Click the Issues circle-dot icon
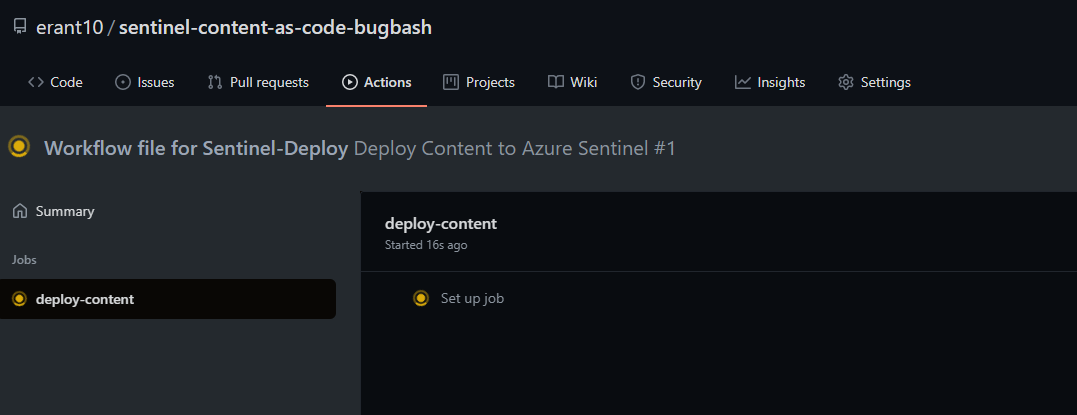The width and height of the screenshot is (1077, 415). point(123,82)
